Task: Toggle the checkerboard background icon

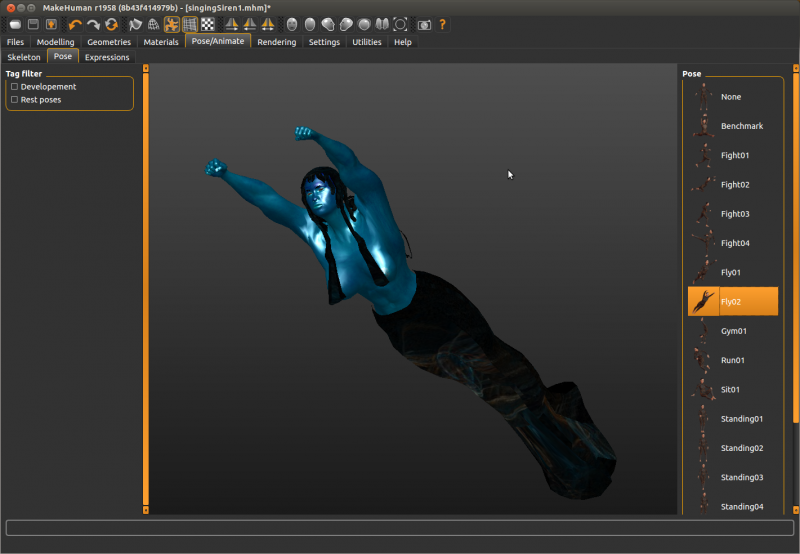Action: (207, 24)
